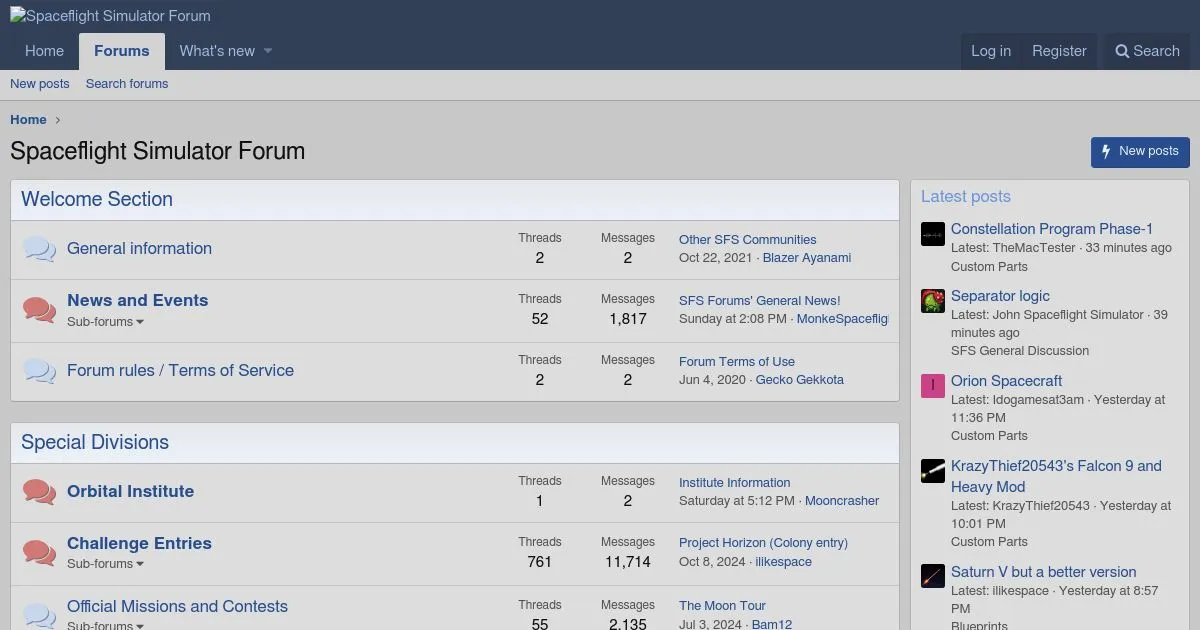Viewport: 1200px width, 630px height.
Task: Select the Forums navigation tab
Action: [122, 51]
